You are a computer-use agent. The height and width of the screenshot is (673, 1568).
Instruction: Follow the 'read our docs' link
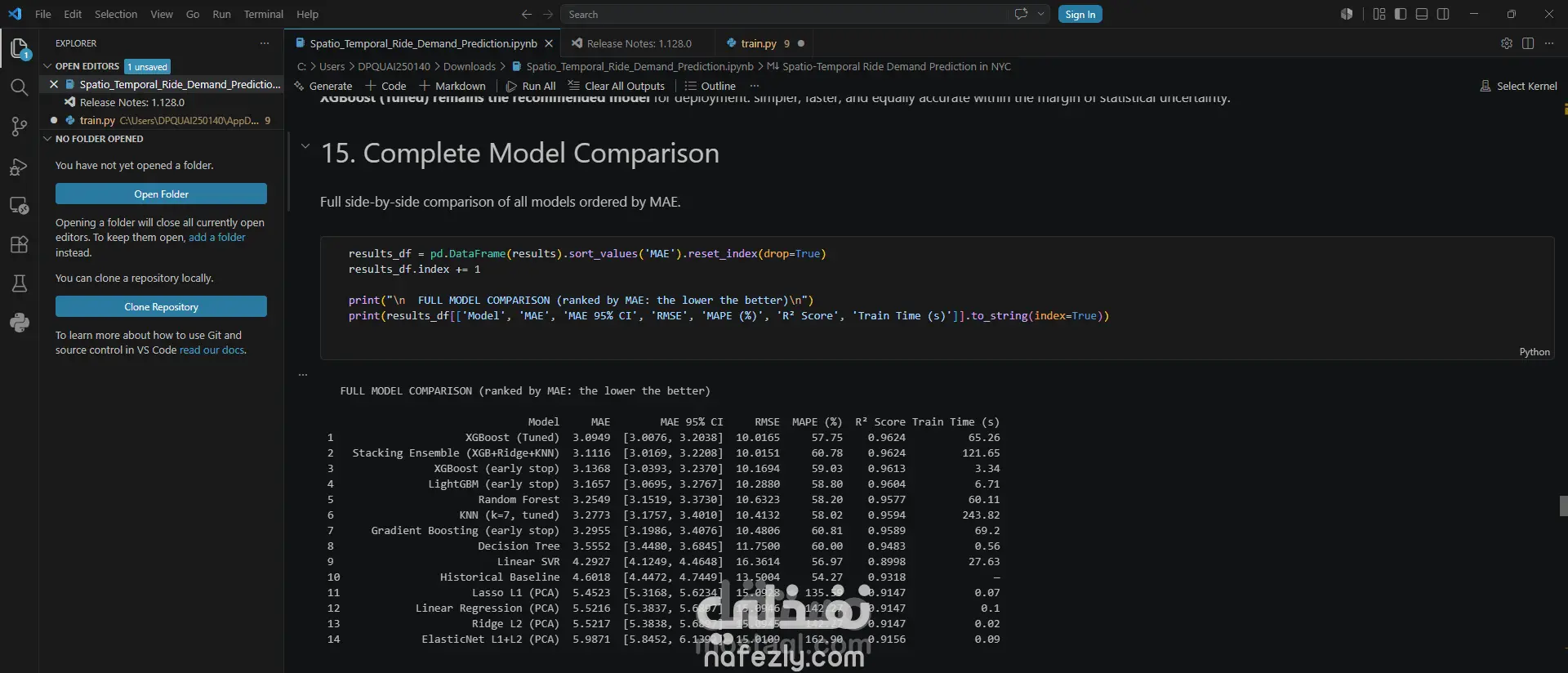coord(212,350)
